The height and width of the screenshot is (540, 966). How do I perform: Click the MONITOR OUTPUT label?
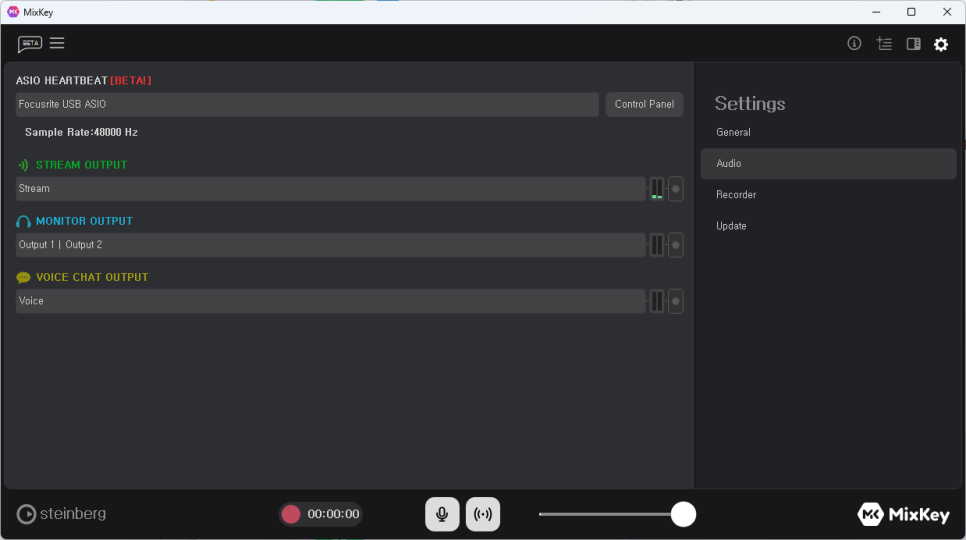84,221
